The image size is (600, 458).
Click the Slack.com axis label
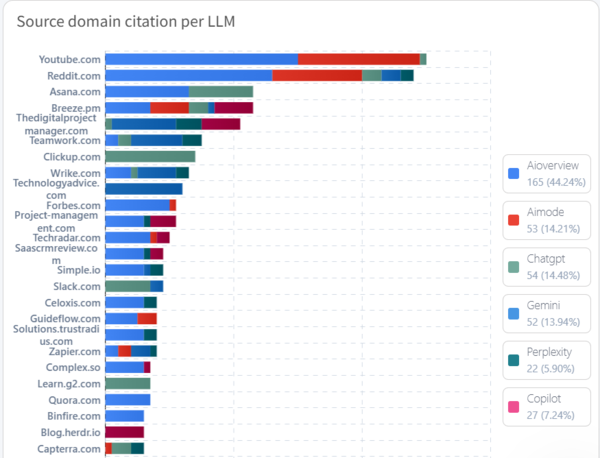tap(77, 286)
